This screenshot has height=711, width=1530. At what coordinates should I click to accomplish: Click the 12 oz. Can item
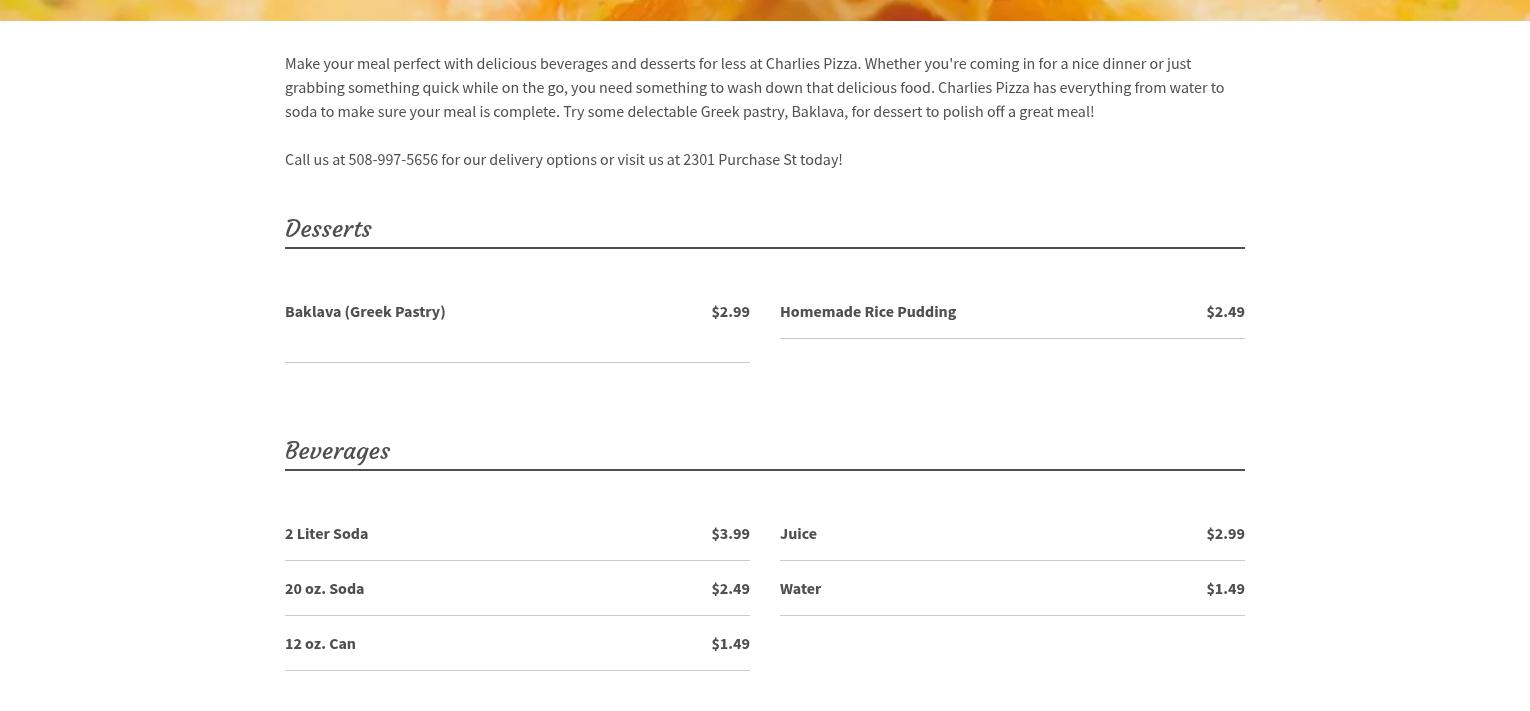pyautogui.click(x=320, y=644)
